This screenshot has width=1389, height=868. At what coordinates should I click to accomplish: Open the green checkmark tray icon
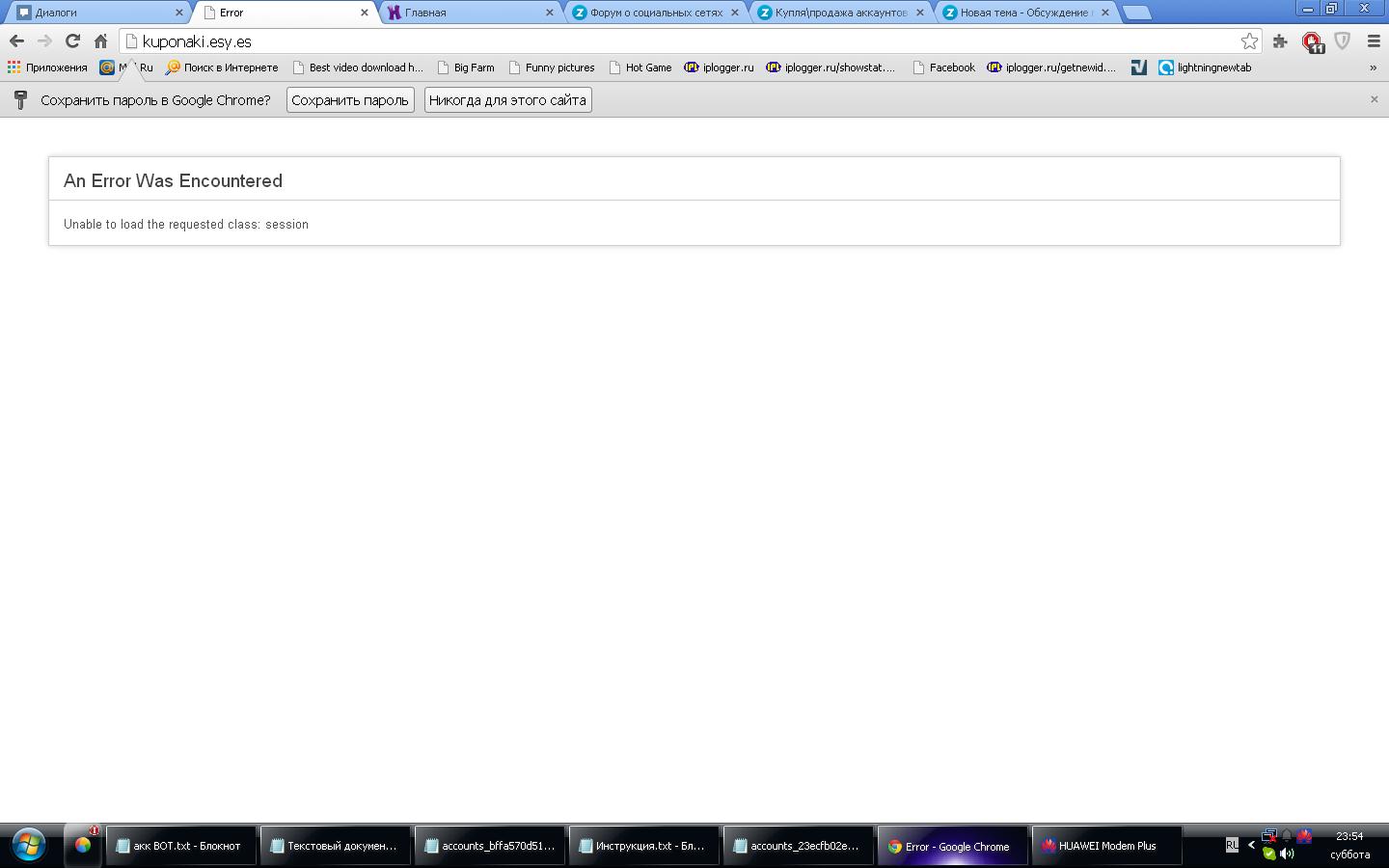click(x=1269, y=854)
